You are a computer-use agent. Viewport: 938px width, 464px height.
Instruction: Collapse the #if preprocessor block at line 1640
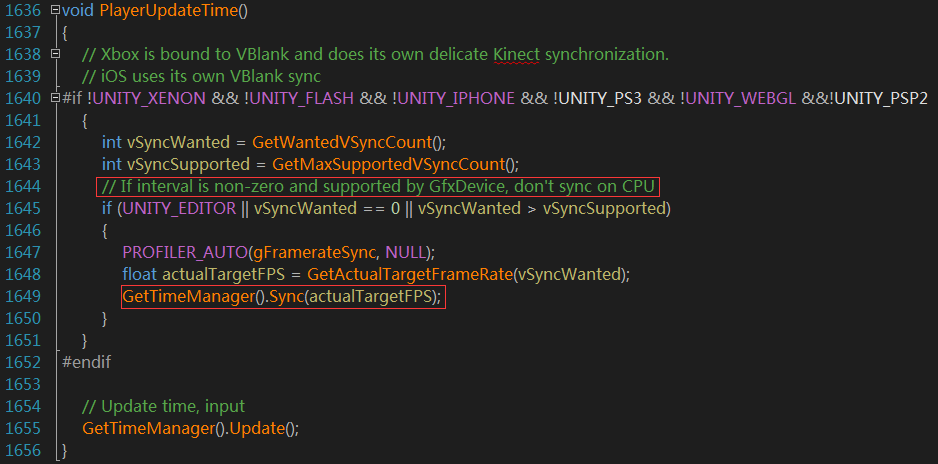pos(56,98)
